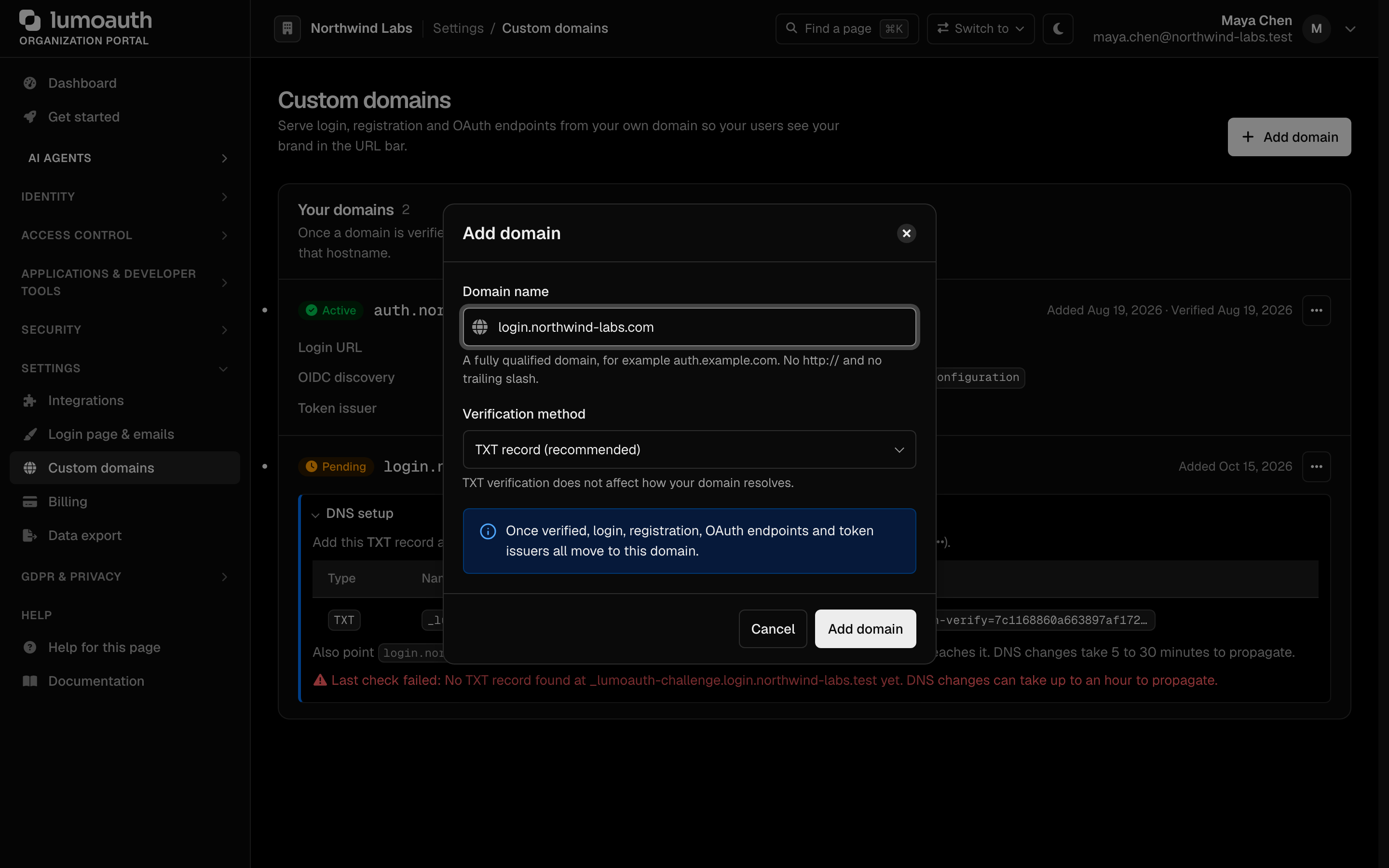The image size is (1389, 868).
Task: Click the Pending status badge
Action: click(336, 467)
